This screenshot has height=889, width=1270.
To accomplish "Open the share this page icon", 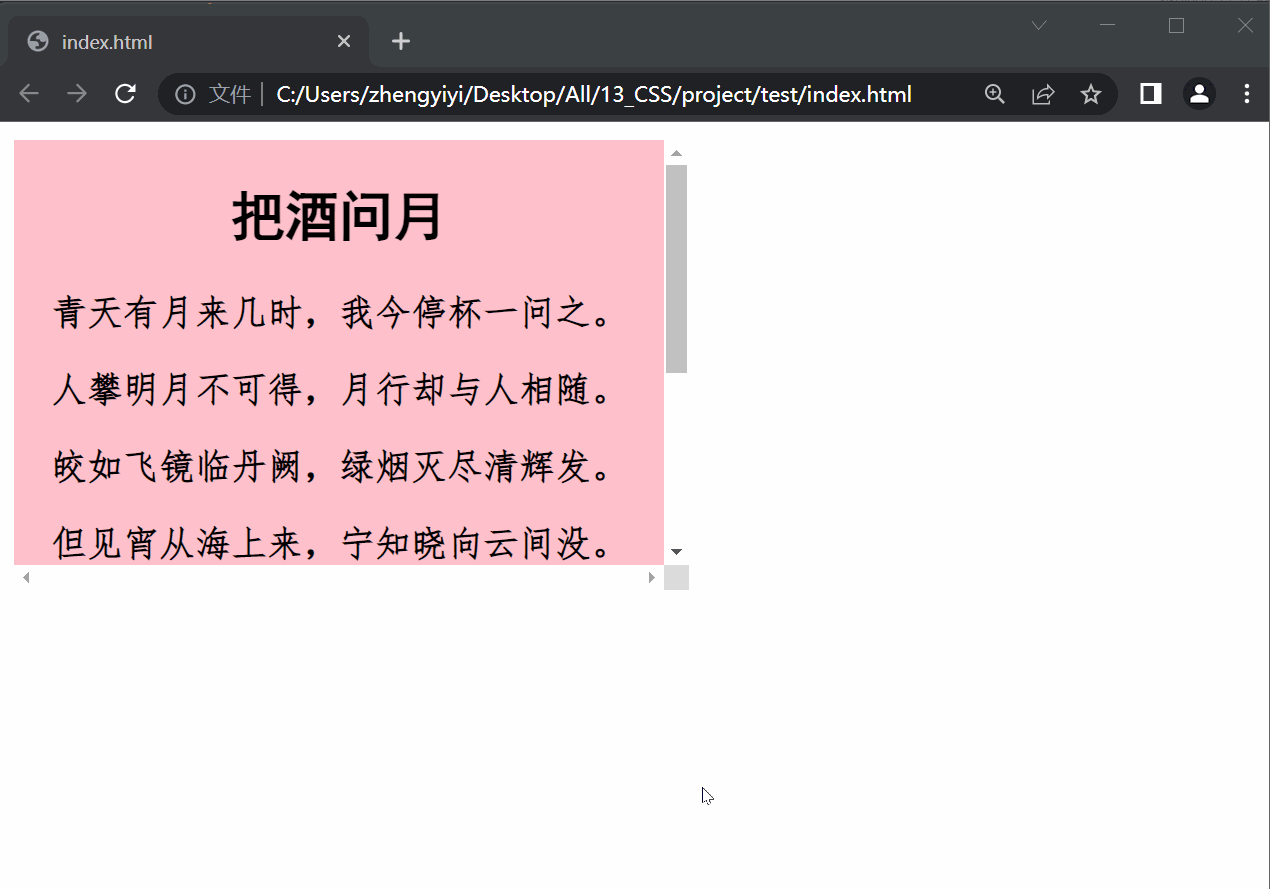I will (x=1043, y=93).
